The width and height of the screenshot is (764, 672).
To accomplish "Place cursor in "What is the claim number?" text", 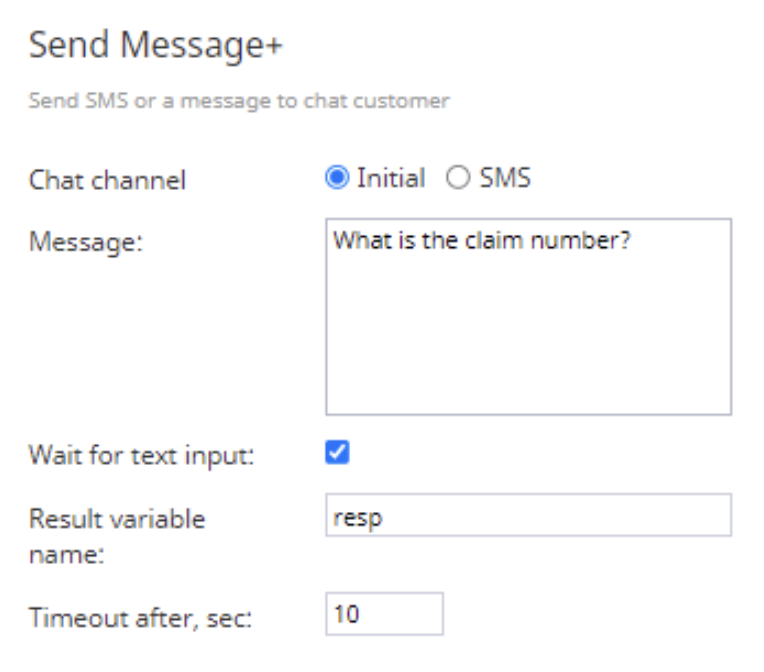I will tap(481, 240).
